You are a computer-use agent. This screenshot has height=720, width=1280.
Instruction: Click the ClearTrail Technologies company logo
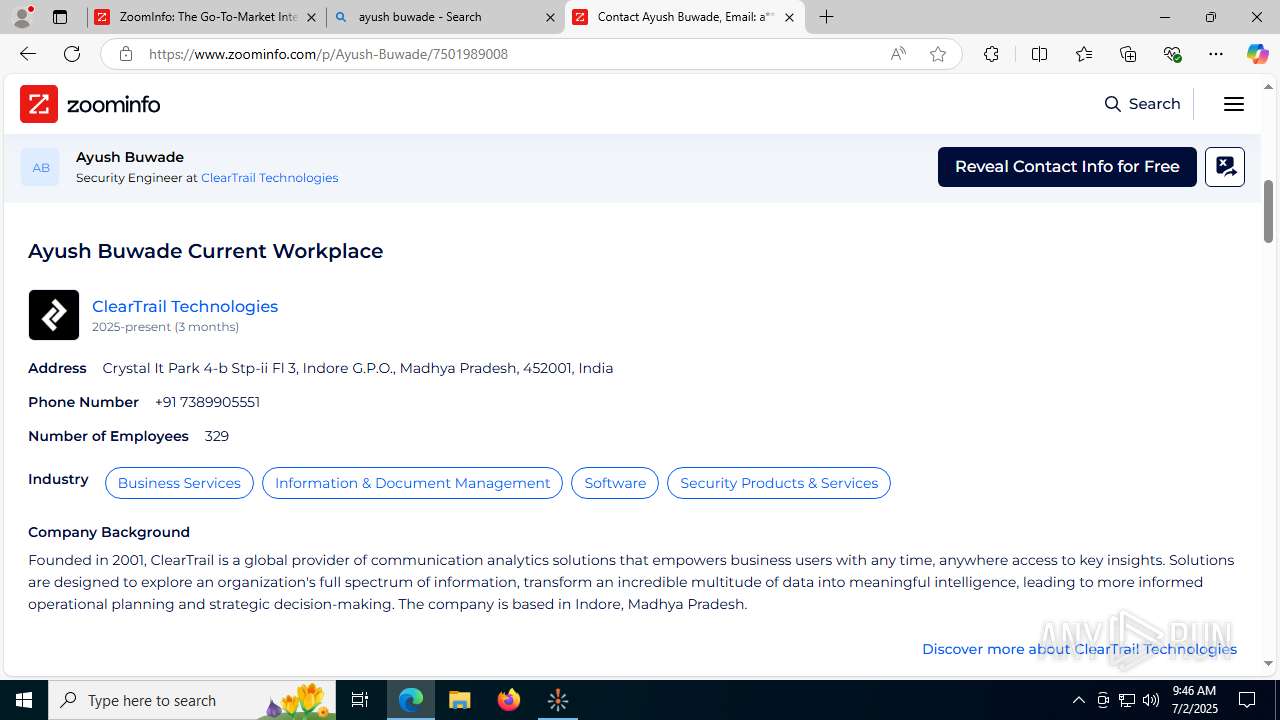[x=54, y=315]
